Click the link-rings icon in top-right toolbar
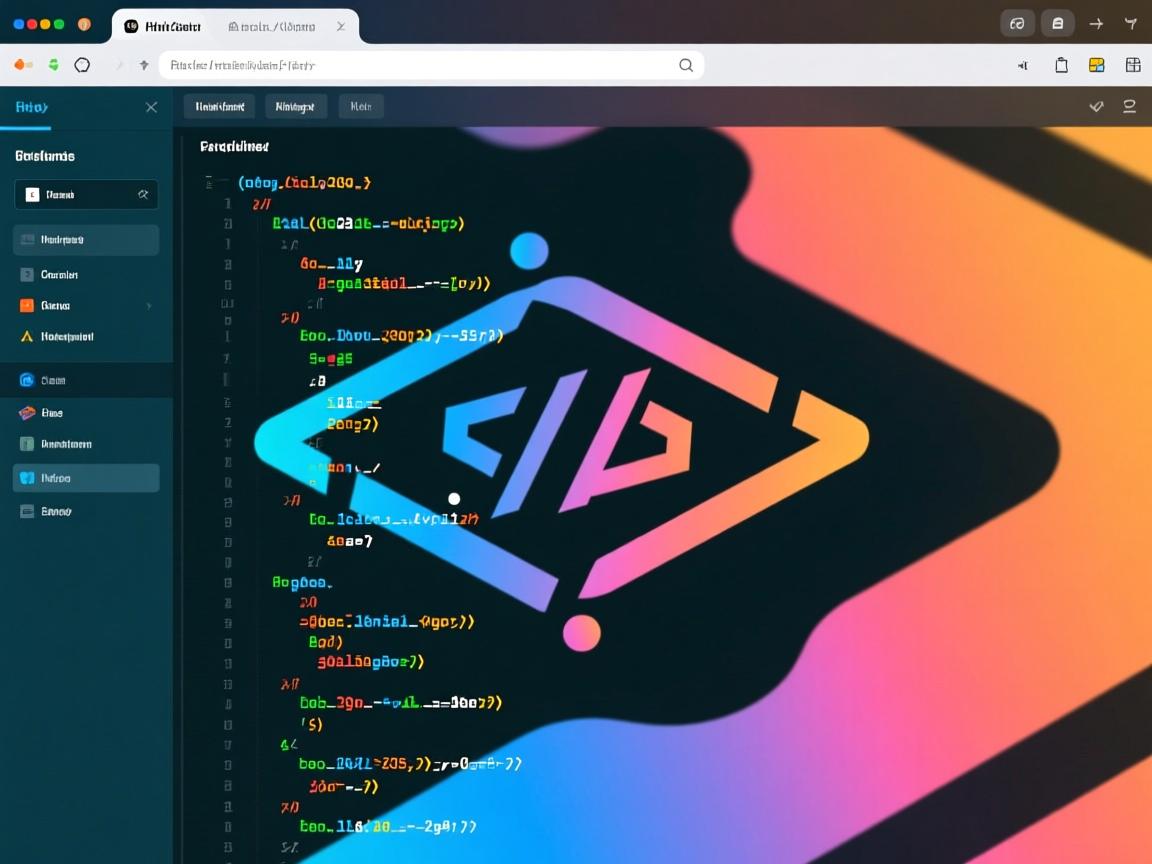Viewport: 1152px width, 864px height. tap(1018, 24)
